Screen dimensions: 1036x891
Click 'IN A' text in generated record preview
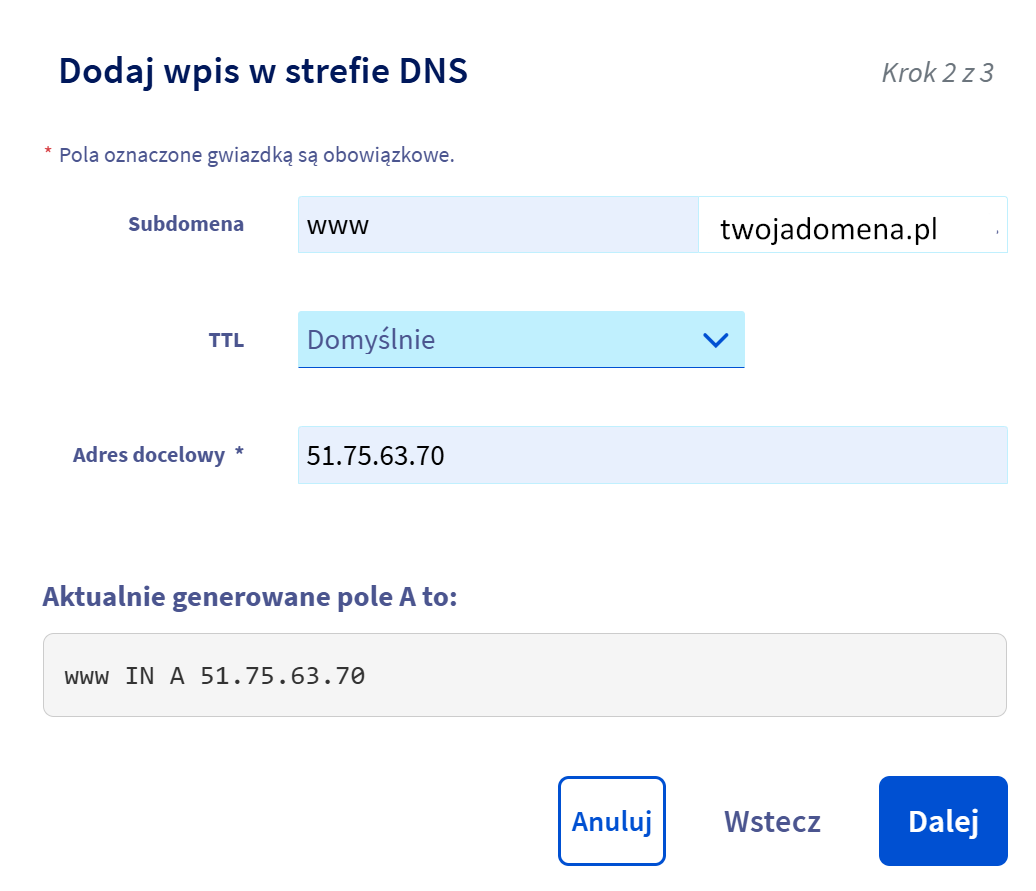coord(155,676)
